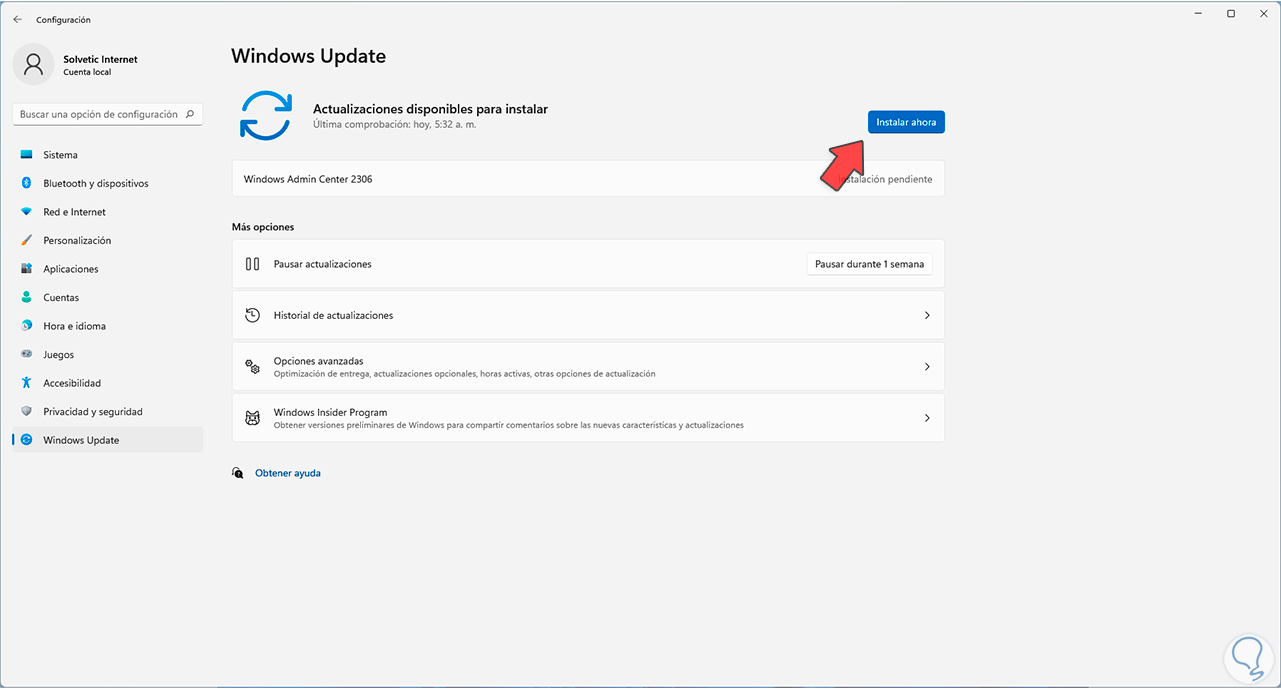The width and height of the screenshot is (1281, 689).
Task: Open Personalización settings
Action: coord(108,240)
